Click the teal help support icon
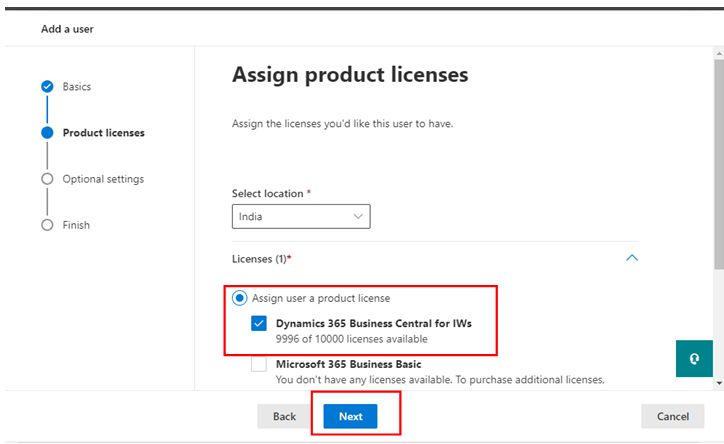This screenshot has height=444, width=724. tap(694, 359)
